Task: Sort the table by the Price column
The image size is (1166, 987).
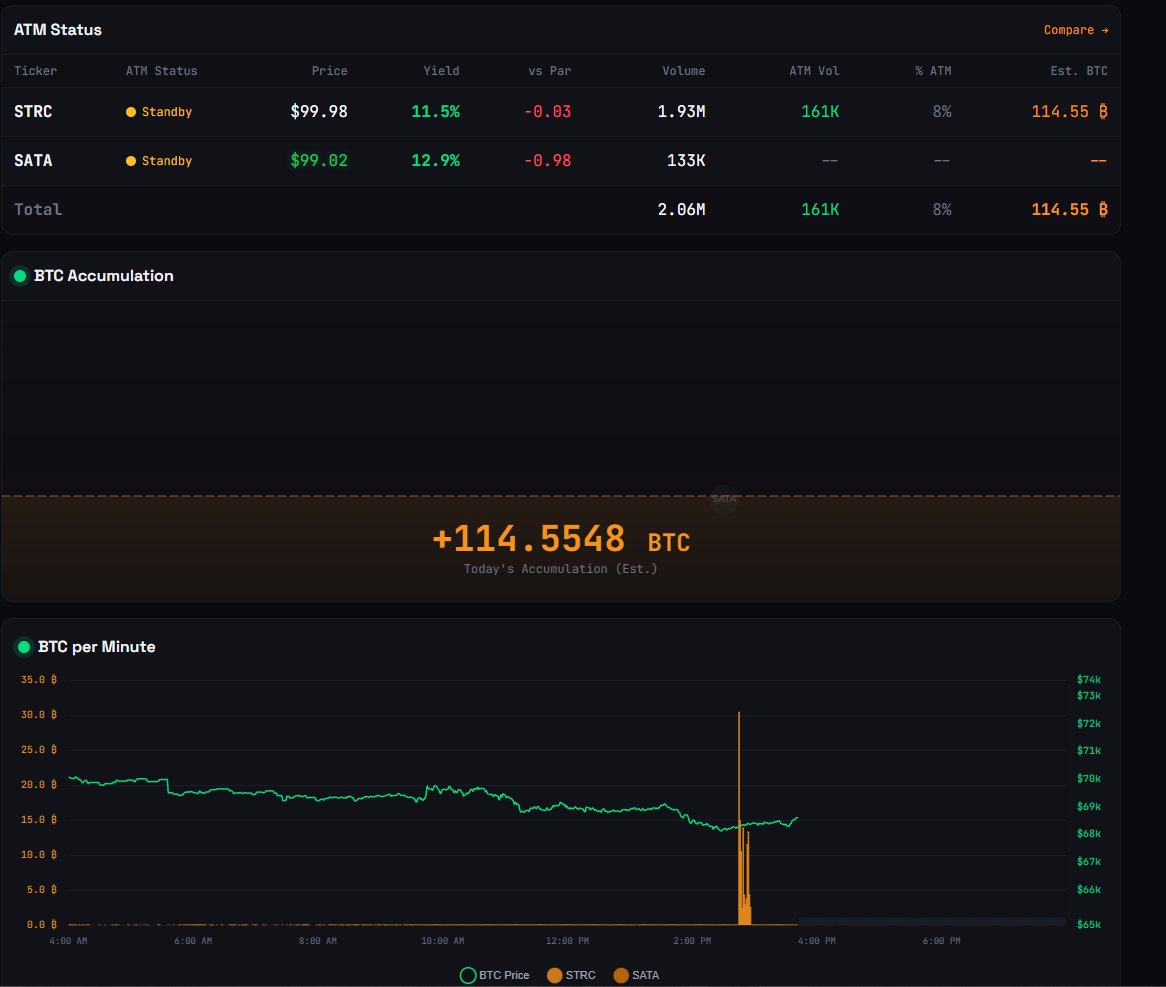Action: (x=330, y=71)
